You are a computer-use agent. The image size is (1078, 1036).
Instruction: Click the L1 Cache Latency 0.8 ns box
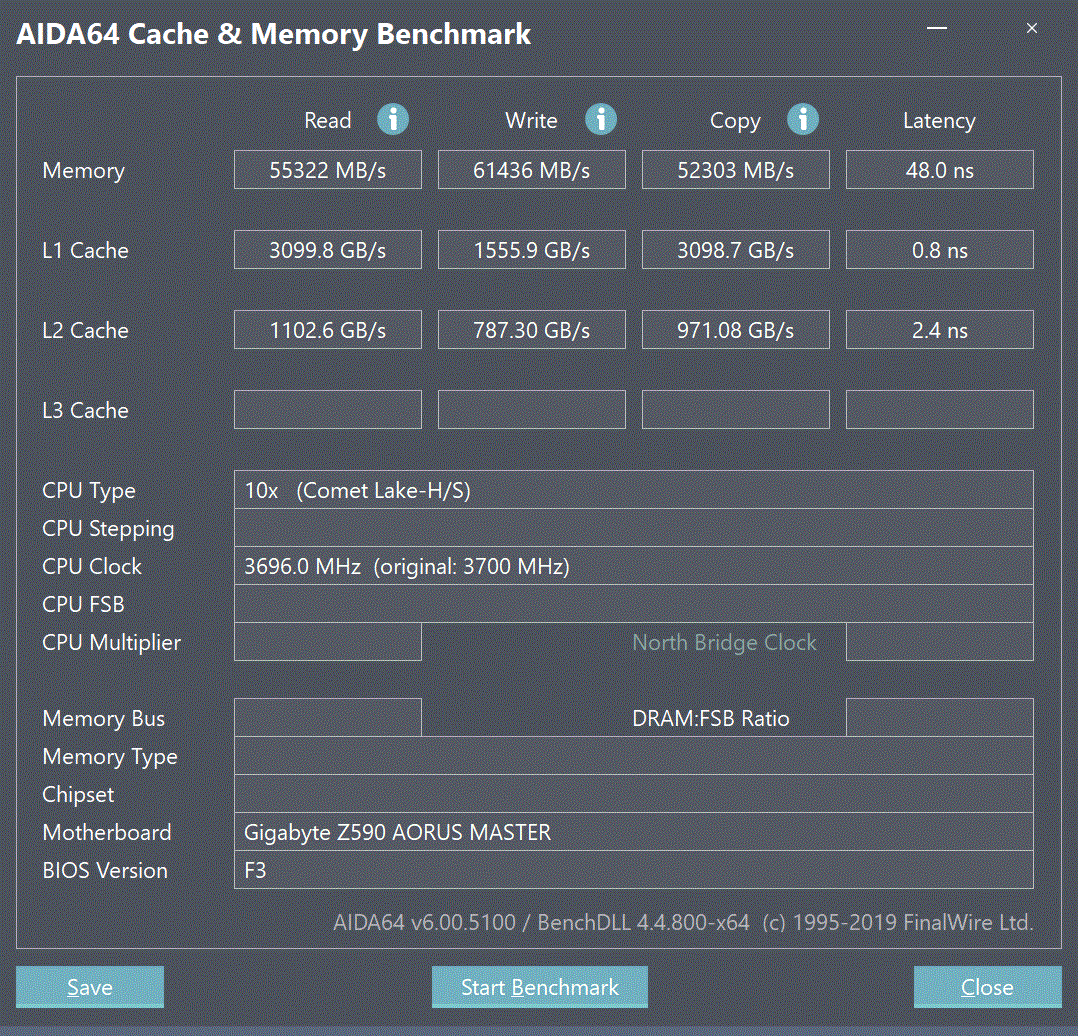click(x=939, y=250)
